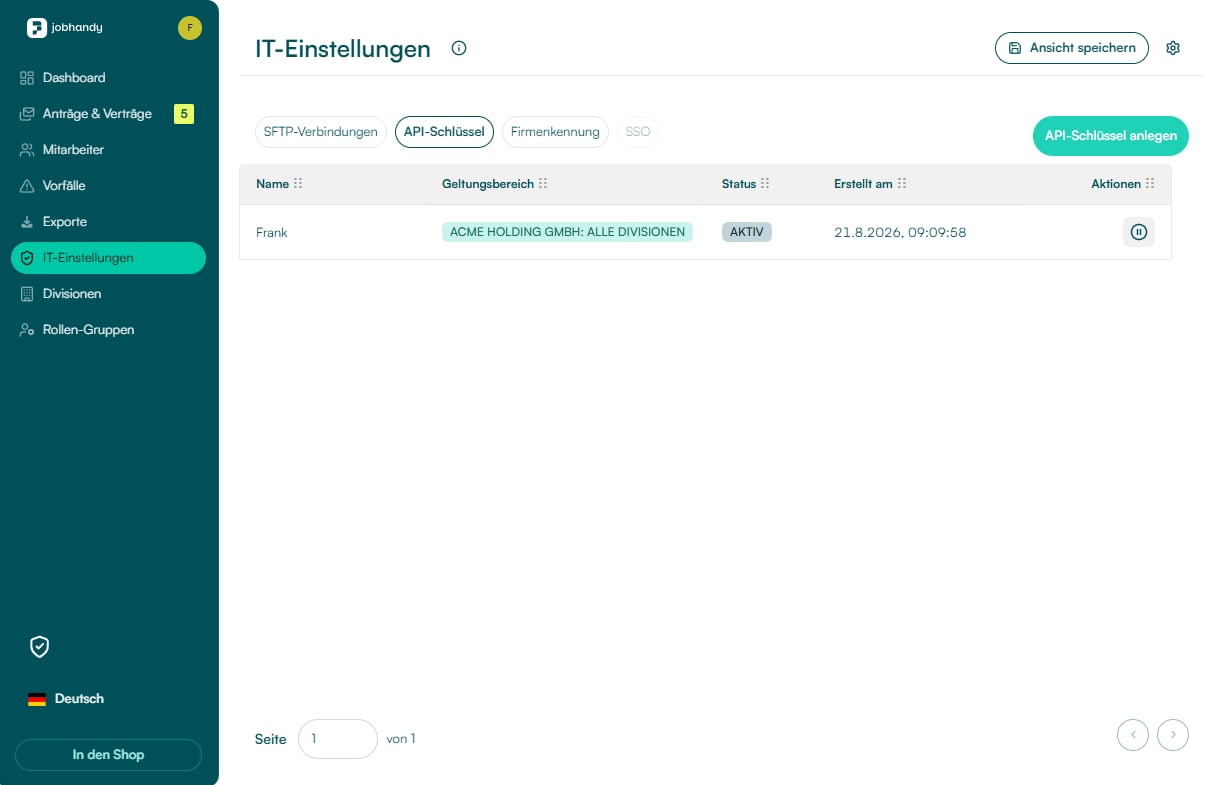Click the badge 5 next to Anträge
This screenshot has height=785, width=1222.
pyautogui.click(x=184, y=114)
